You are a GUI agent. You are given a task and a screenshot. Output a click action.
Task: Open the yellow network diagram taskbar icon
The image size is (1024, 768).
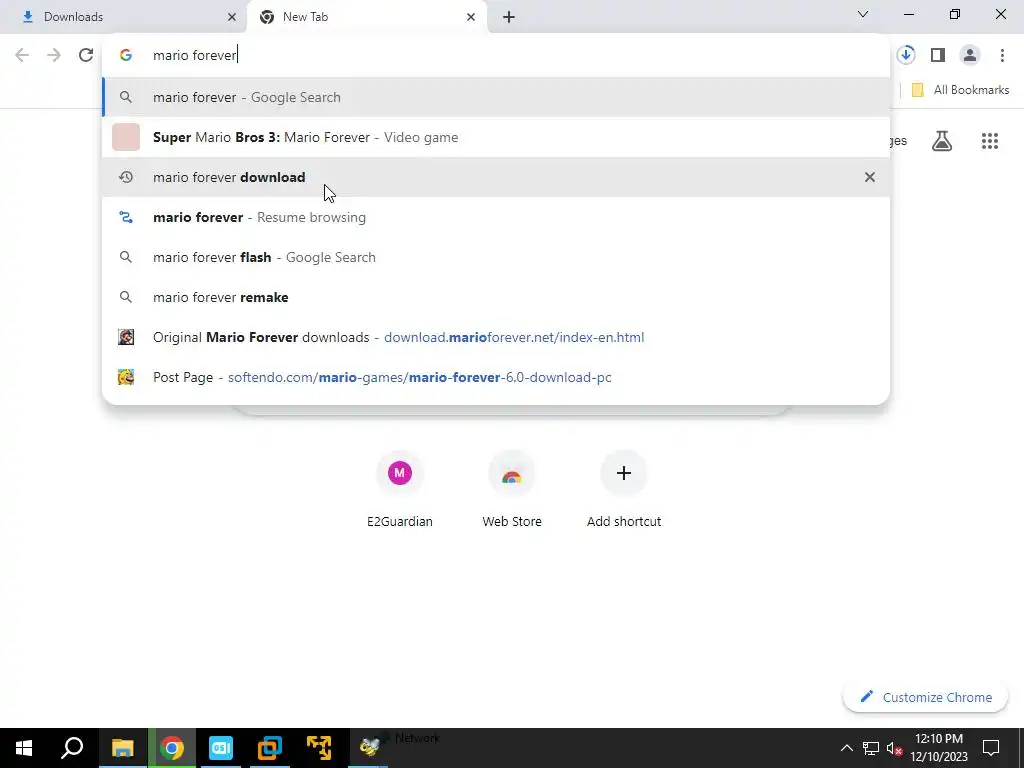coord(319,748)
